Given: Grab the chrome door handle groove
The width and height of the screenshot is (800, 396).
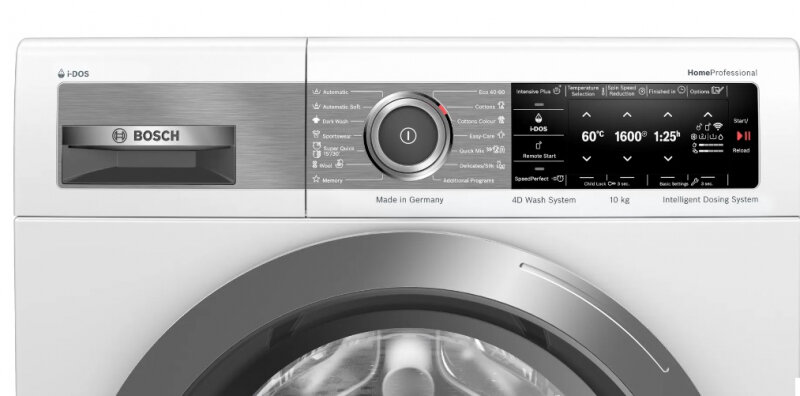Looking at the screenshot, I should pos(594,316).
